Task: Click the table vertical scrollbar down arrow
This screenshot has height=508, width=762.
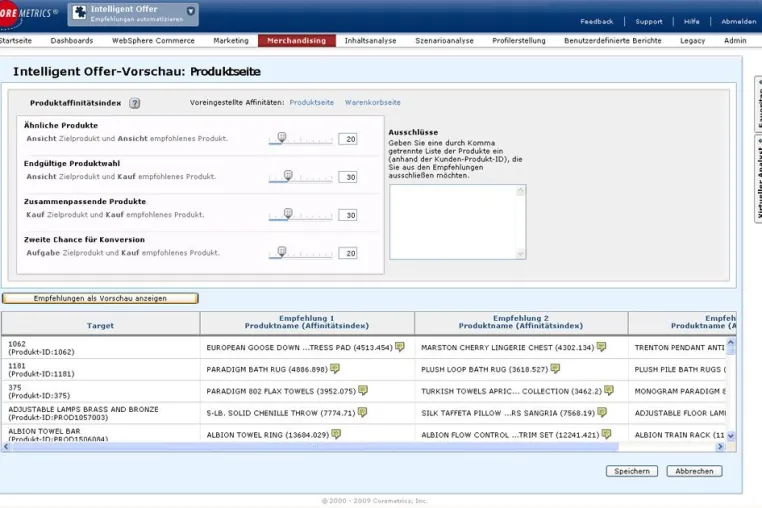Action: point(730,436)
